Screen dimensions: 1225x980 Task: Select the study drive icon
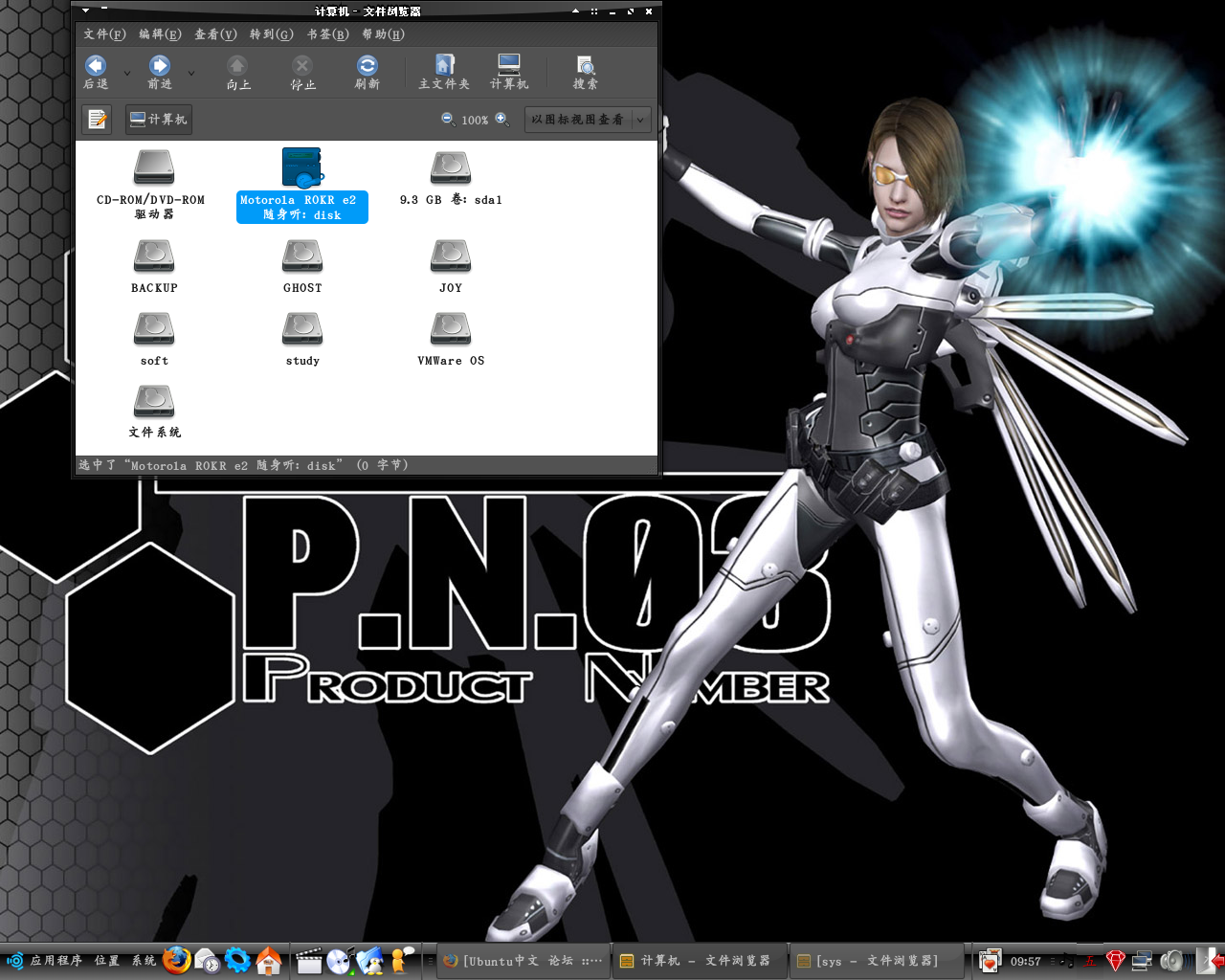[302, 329]
